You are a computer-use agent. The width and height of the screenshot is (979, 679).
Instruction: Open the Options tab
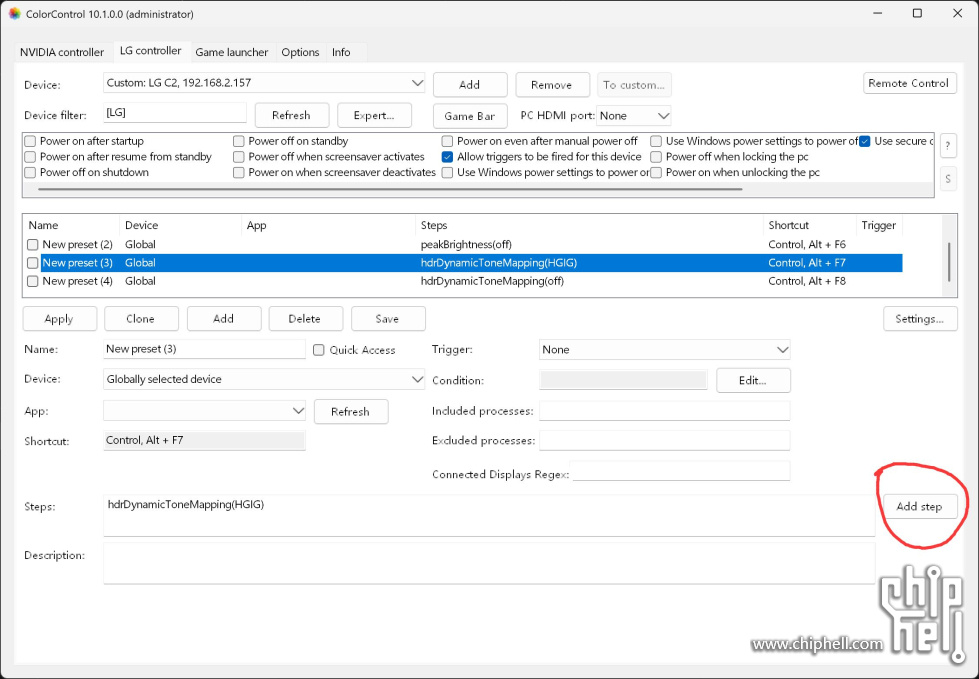[300, 52]
